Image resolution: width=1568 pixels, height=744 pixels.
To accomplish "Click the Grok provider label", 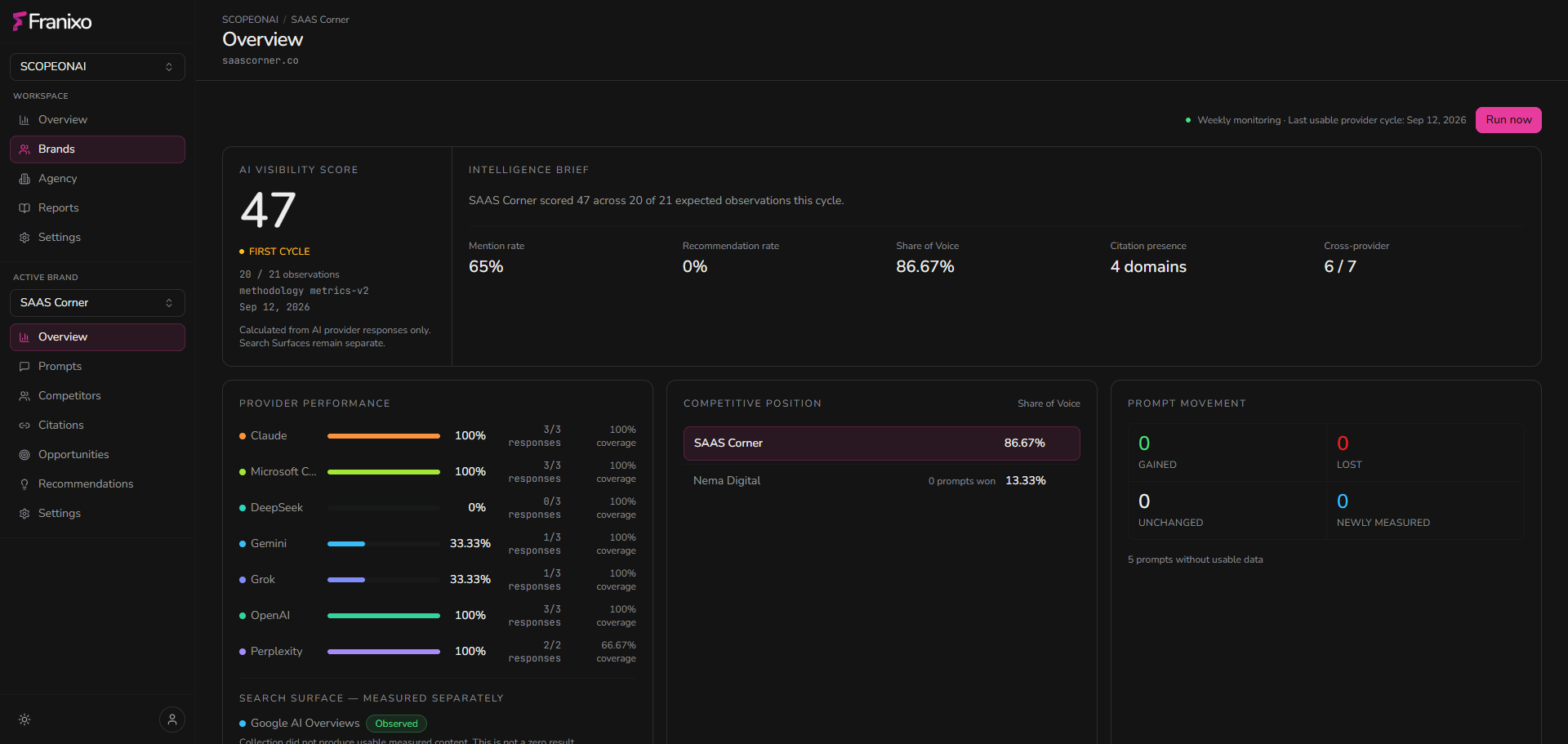I will (263, 580).
